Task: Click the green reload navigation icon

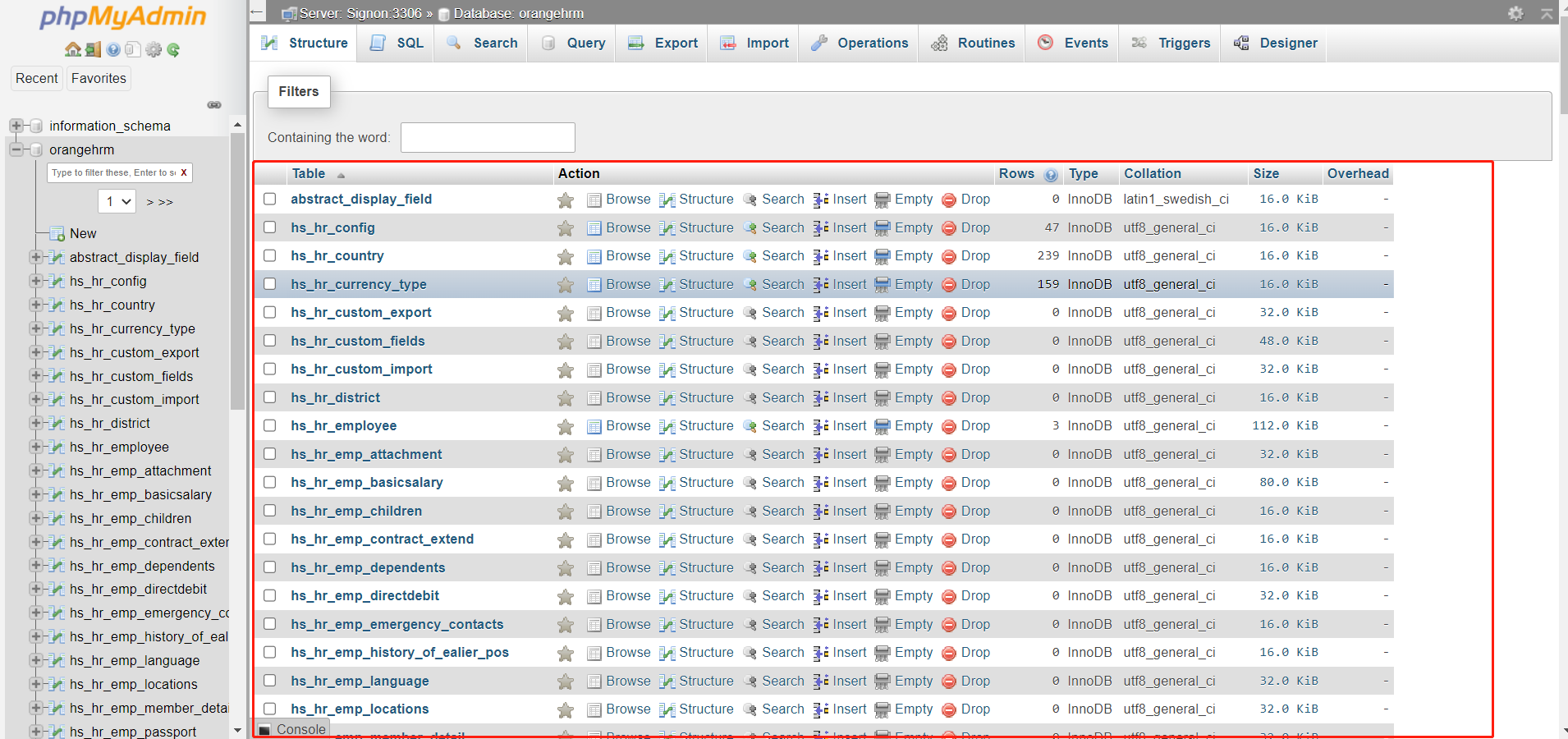Action: (x=173, y=49)
